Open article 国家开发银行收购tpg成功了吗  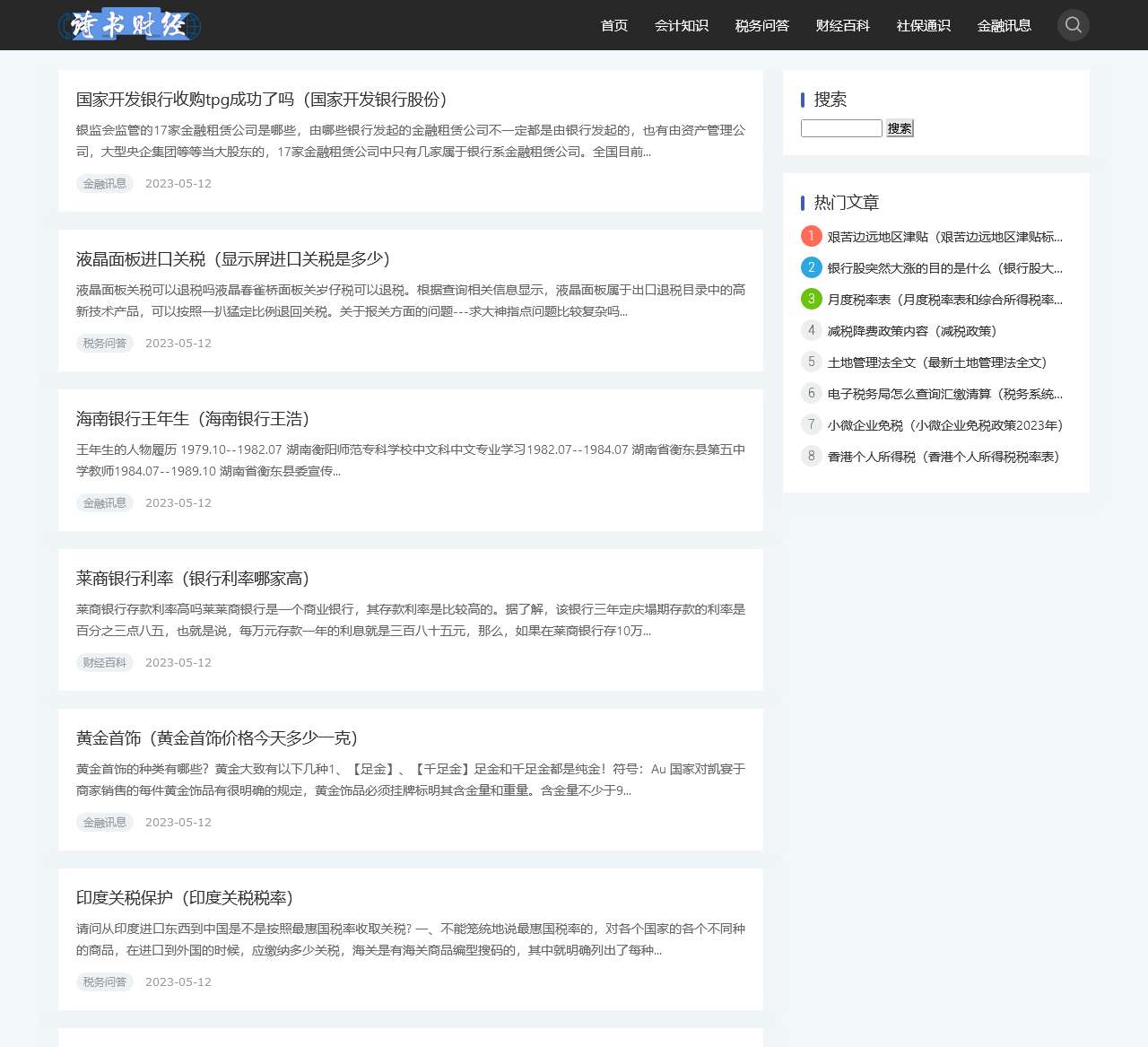[x=262, y=100]
